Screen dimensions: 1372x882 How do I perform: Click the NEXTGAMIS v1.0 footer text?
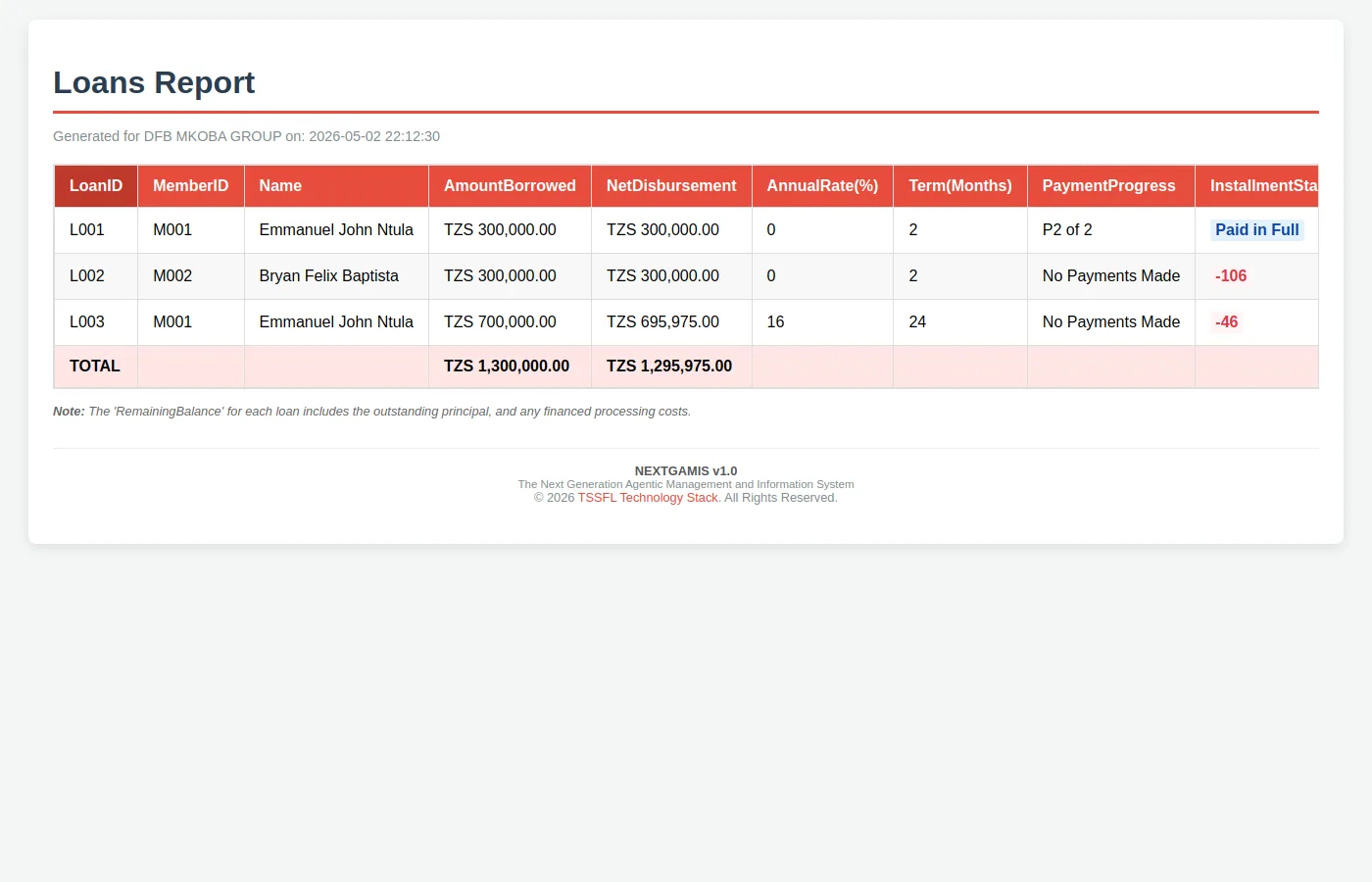coord(686,471)
